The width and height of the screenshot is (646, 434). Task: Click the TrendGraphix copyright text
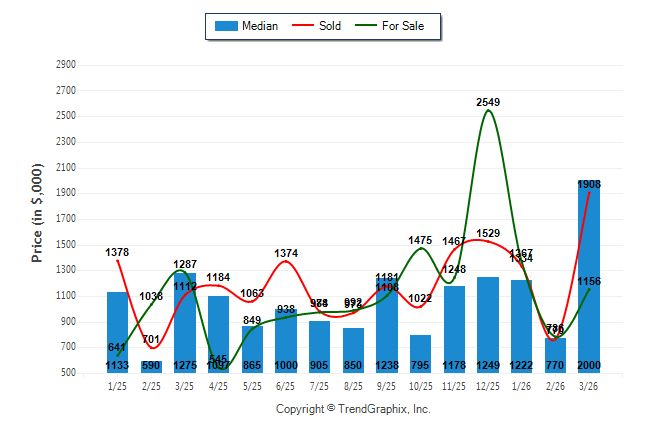pyautogui.click(x=352, y=410)
